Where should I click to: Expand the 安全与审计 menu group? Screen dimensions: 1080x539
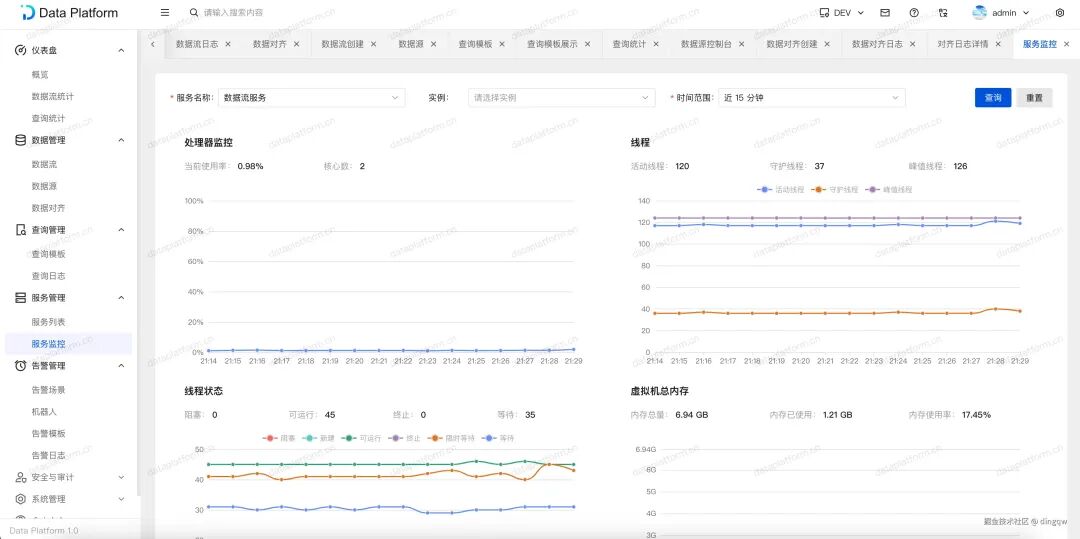[x=121, y=477]
